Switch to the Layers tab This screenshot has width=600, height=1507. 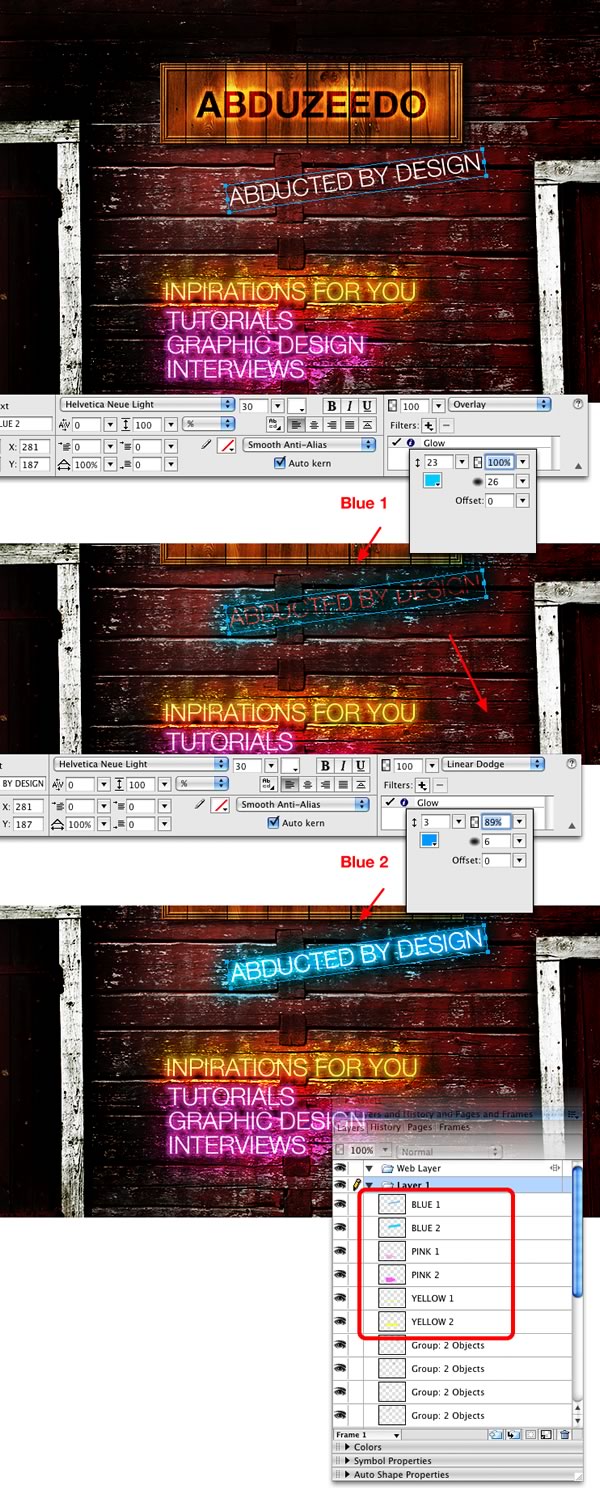point(350,1128)
